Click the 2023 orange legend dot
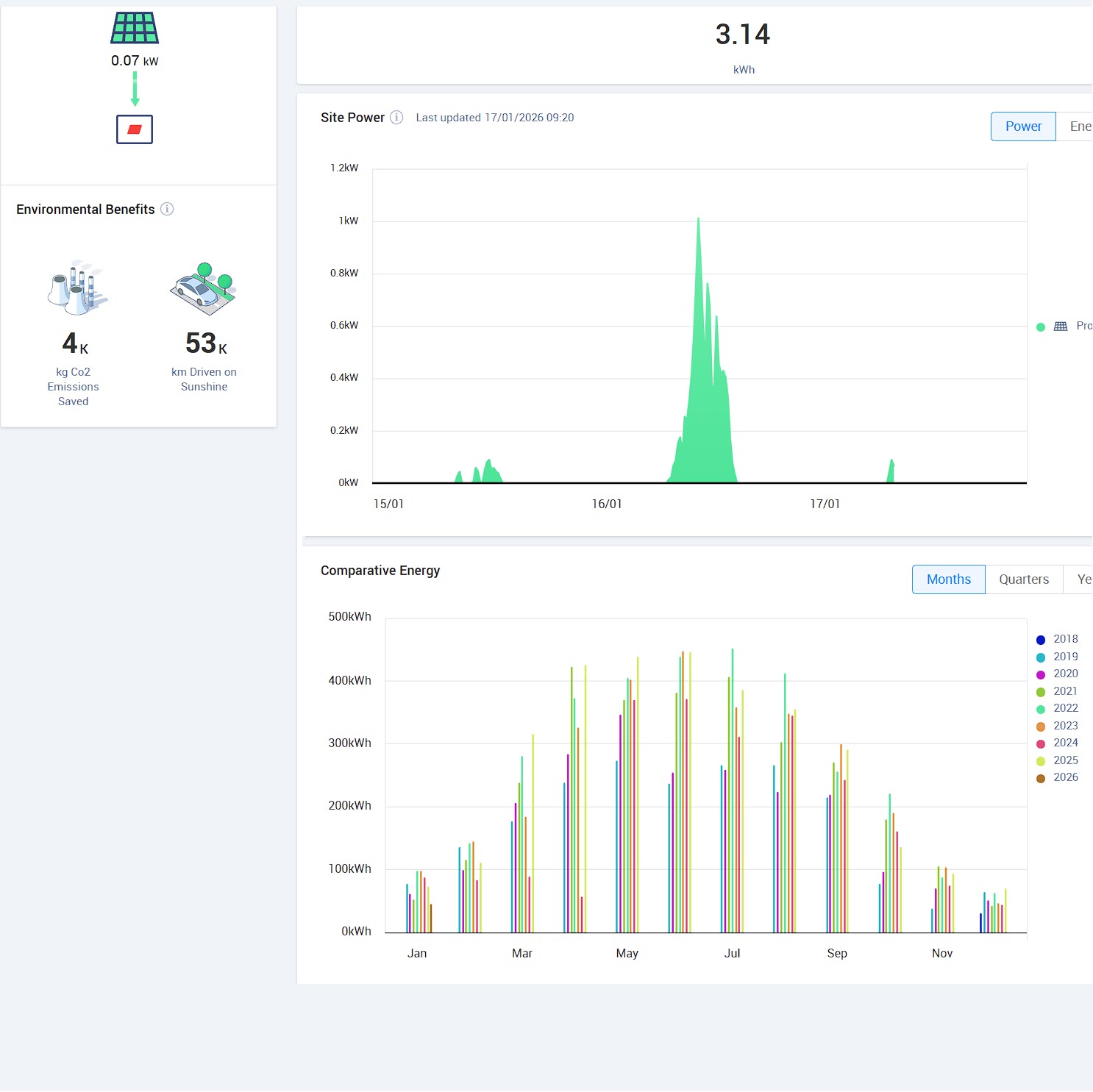Viewport: 1093px width, 1092px height. click(x=1041, y=727)
